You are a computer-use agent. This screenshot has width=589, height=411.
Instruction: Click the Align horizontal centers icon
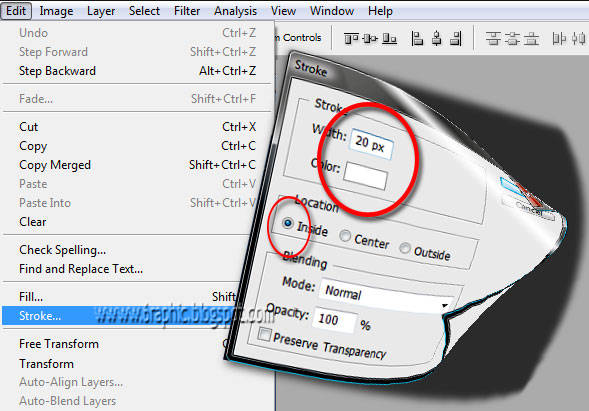pyautogui.click(x=436, y=38)
